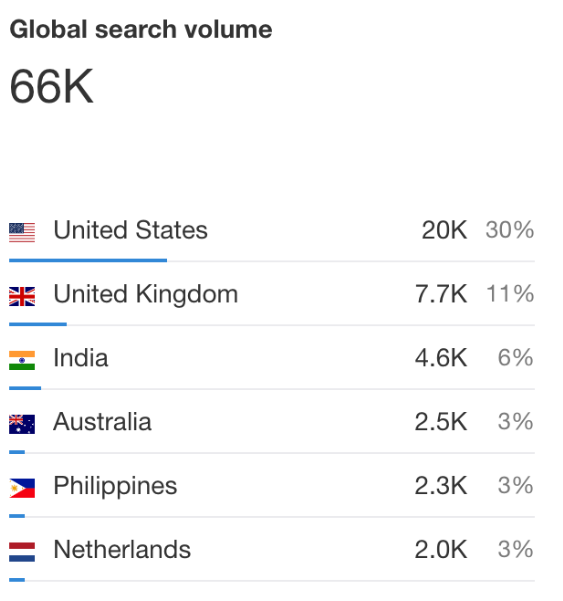Screen dimensions: 563x601
Task: Open the Australia country row
Action: coord(272,422)
